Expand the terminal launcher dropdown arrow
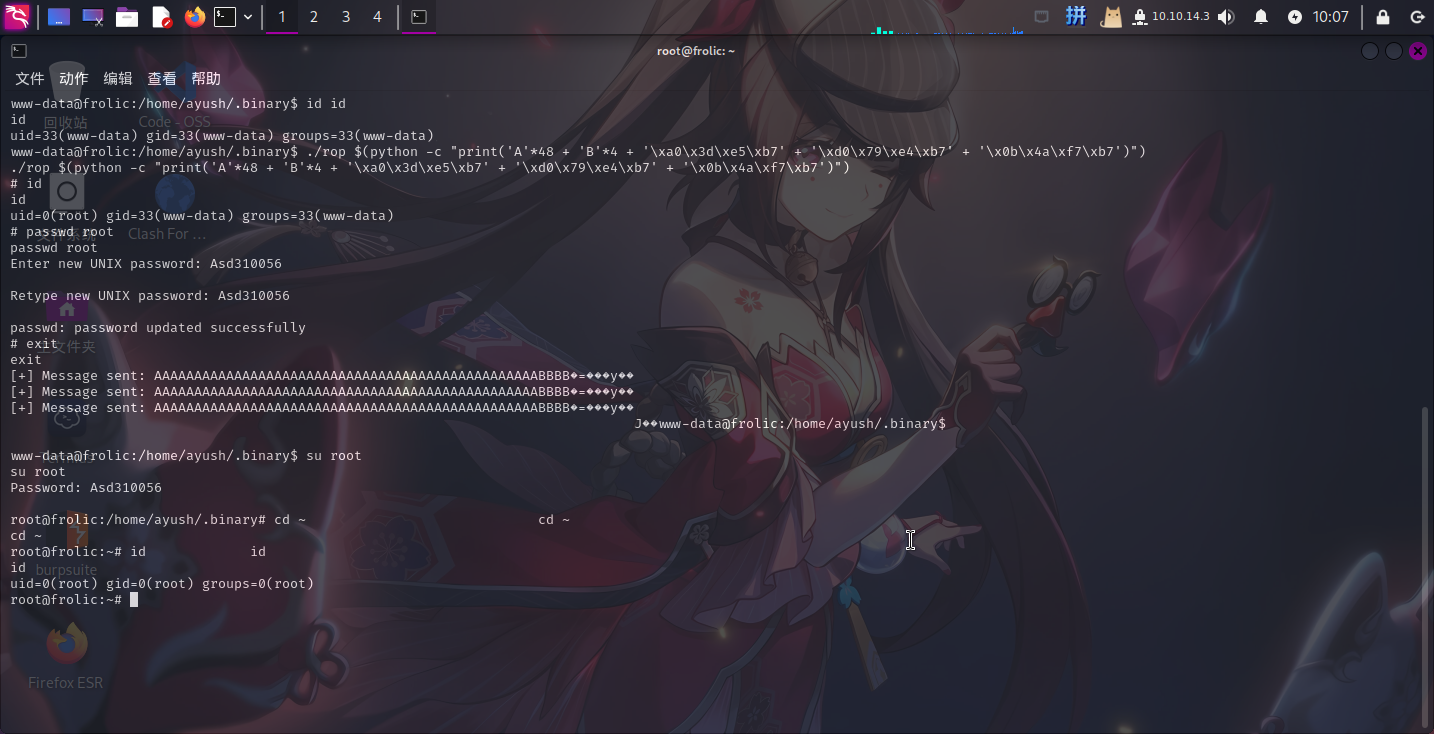The width and height of the screenshot is (1434, 734). (x=248, y=17)
